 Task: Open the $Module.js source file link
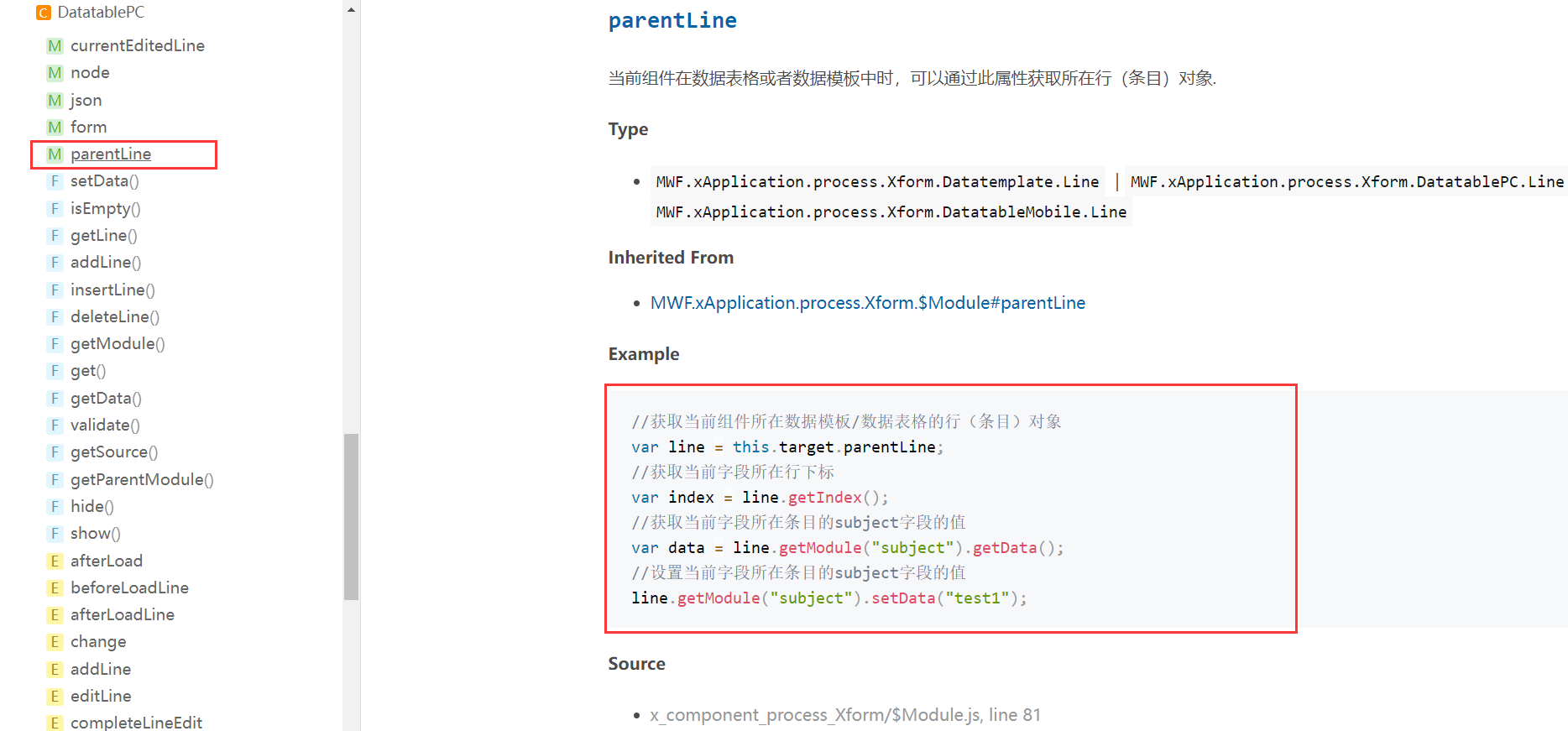point(844,715)
